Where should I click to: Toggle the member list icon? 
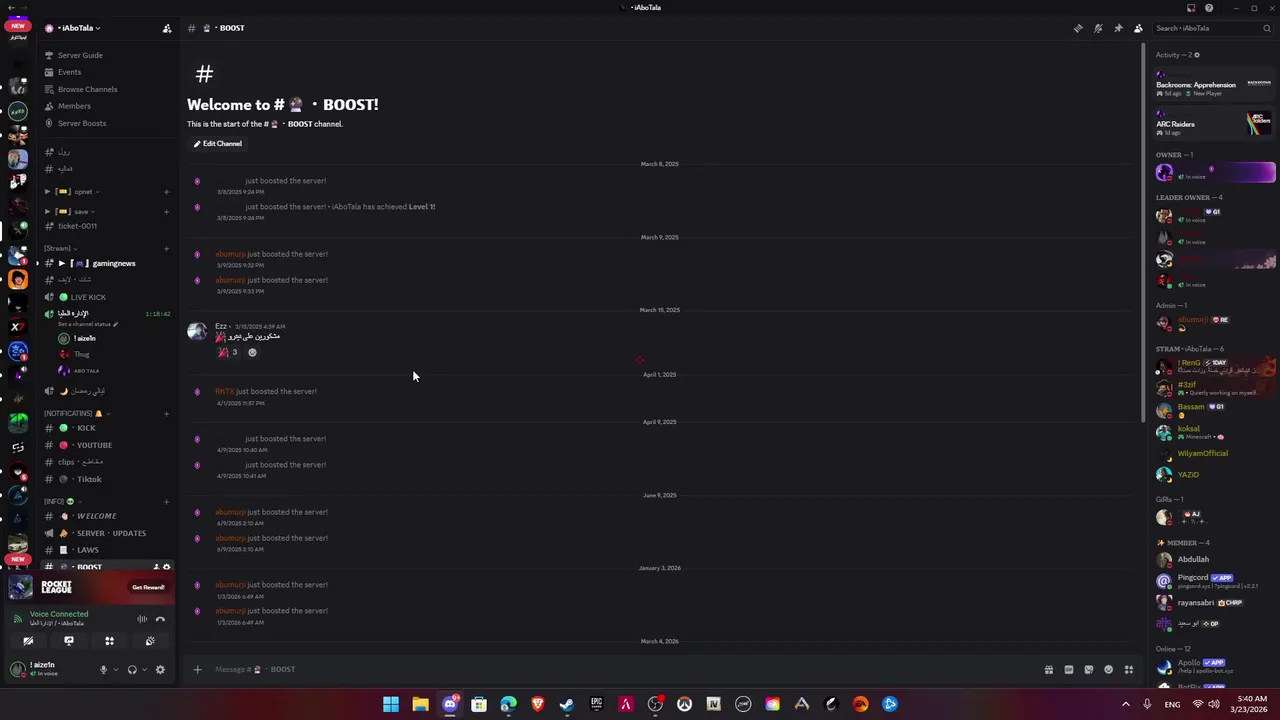click(x=1138, y=28)
